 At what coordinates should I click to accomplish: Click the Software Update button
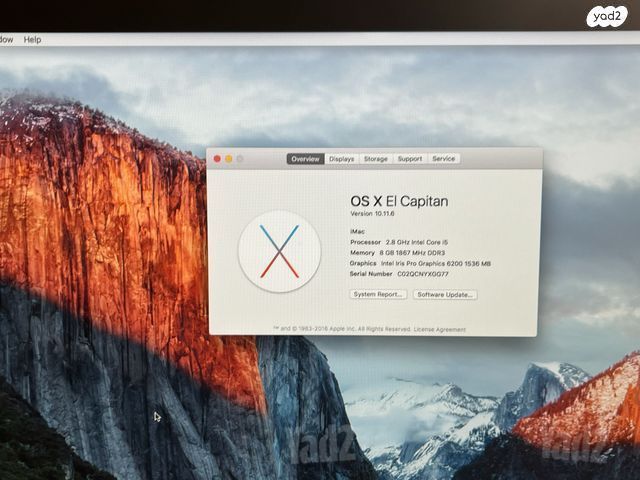pyautogui.click(x=445, y=295)
